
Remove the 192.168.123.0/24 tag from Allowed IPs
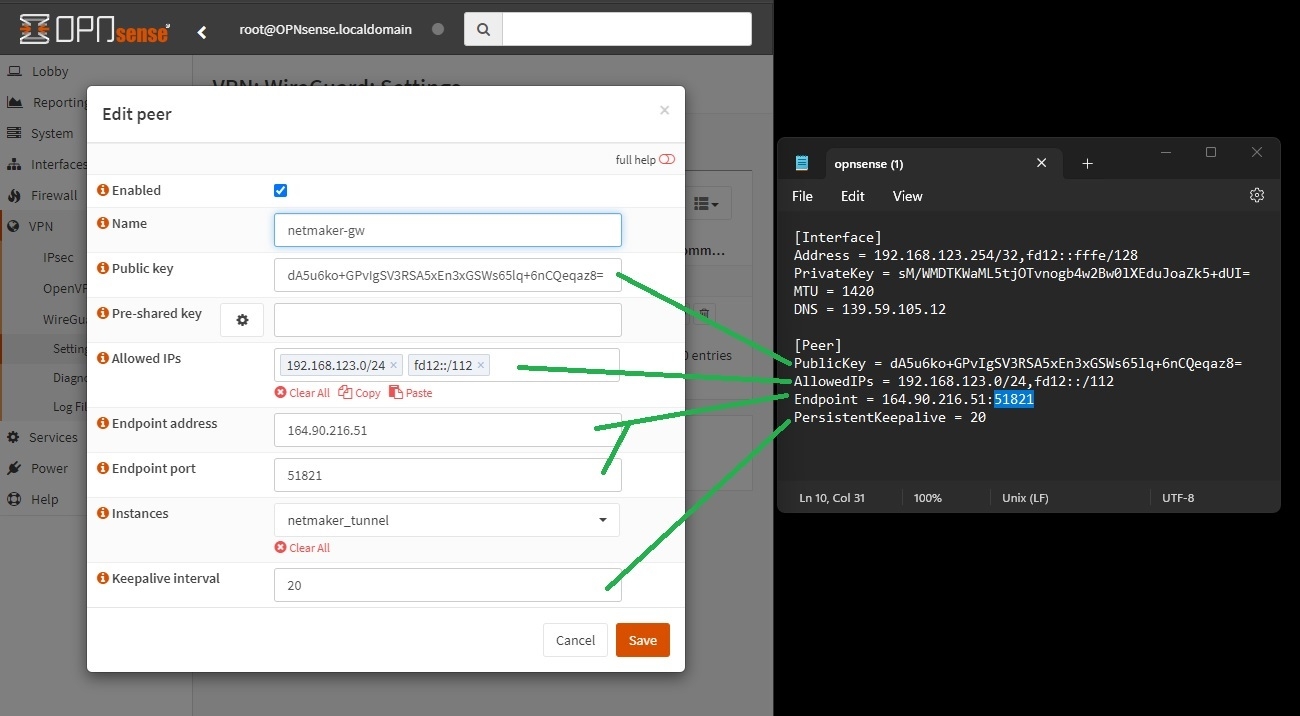[394, 366]
